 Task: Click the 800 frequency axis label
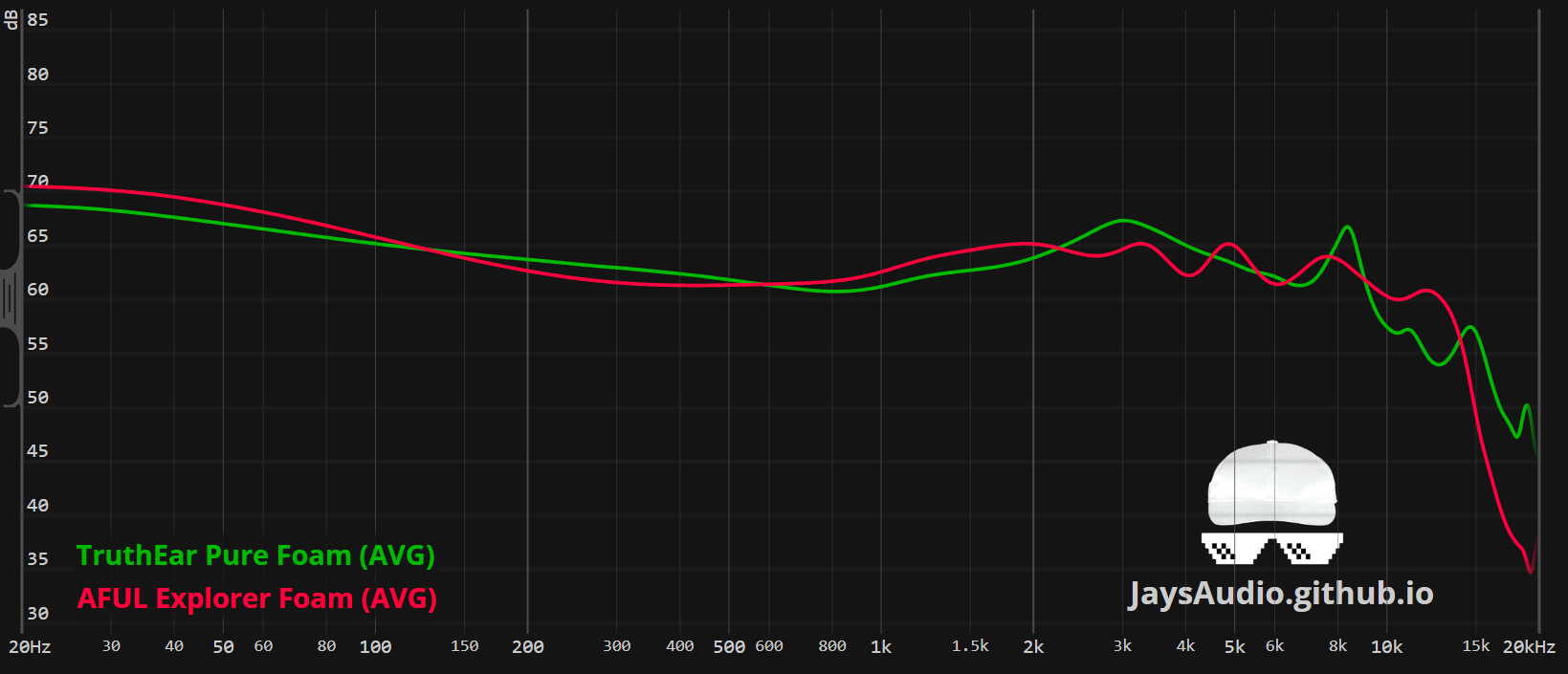point(832,646)
